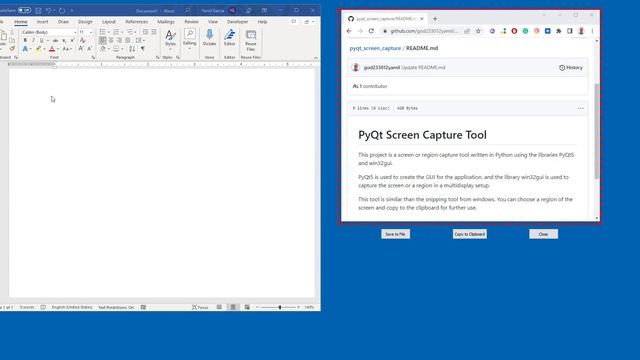This screenshot has height=360, width=640.
Task: Toggle Center paragraph alignment
Action: (111, 40)
